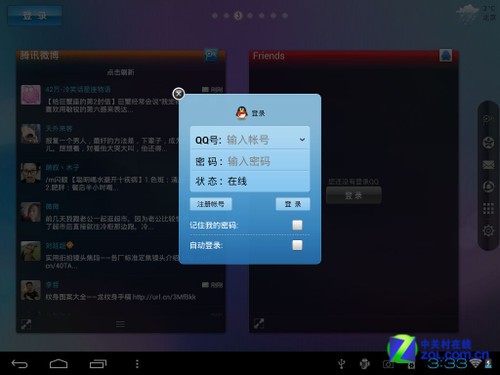Open the apps grid icon in sidebar
500x375 pixels.
click(x=488, y=208)
